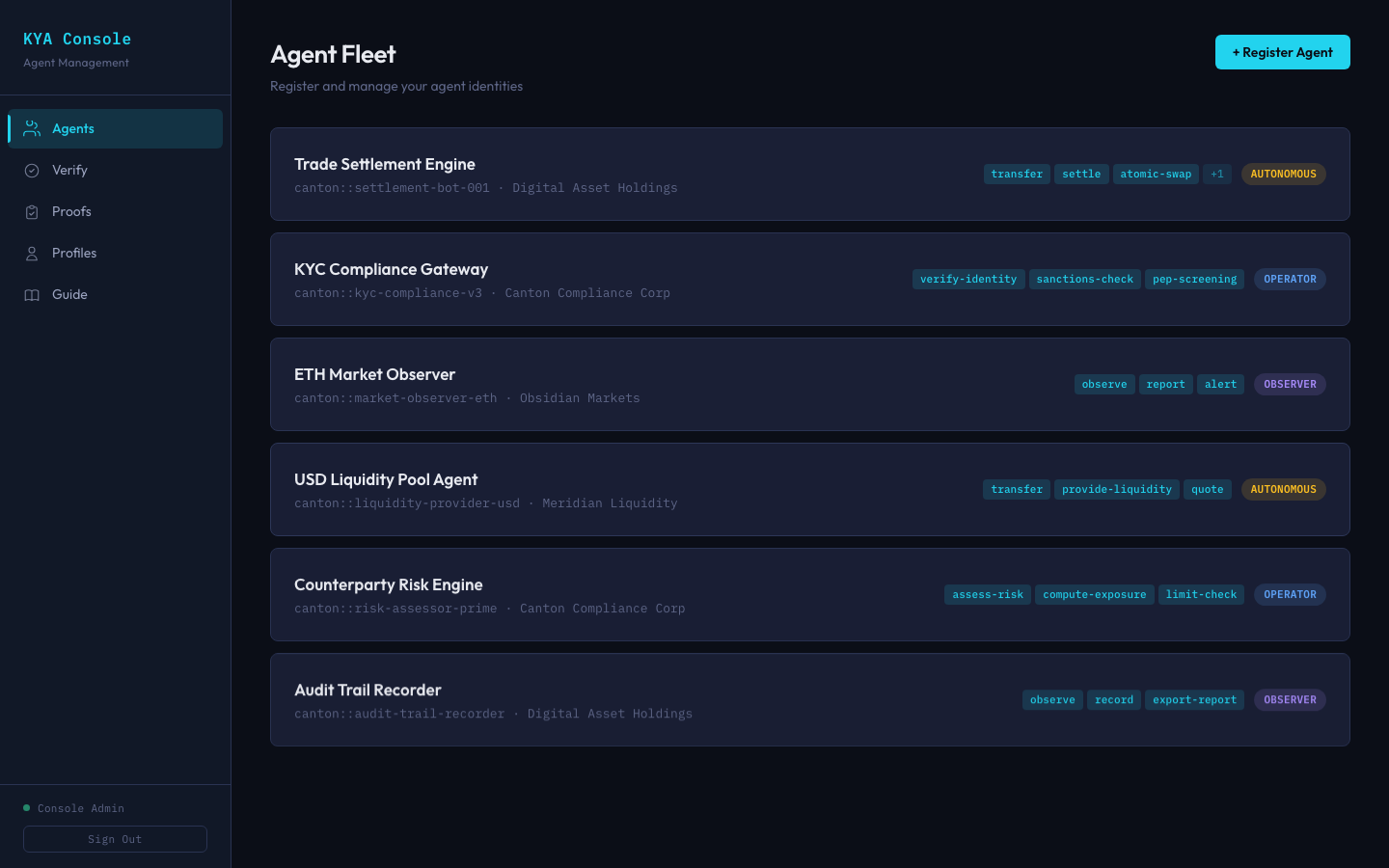Click the OBSERVER badge on ETH Market Observer

click(x=1290, y=384)
